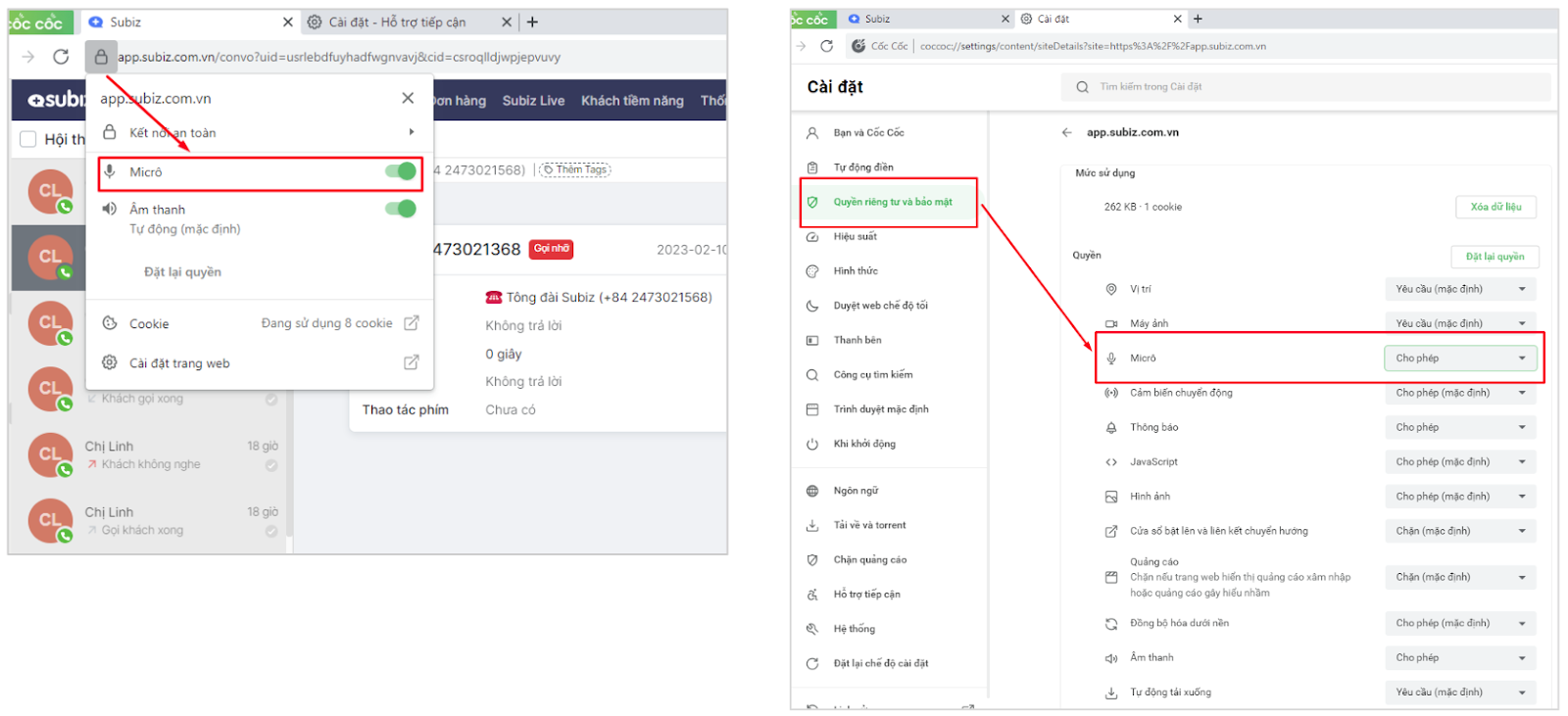
Task: Open the Micrô permission dropdown
Action: click(1460, 358)
